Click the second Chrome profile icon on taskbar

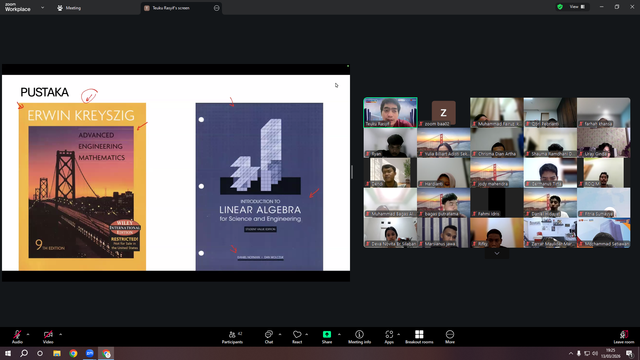[106, 353]
